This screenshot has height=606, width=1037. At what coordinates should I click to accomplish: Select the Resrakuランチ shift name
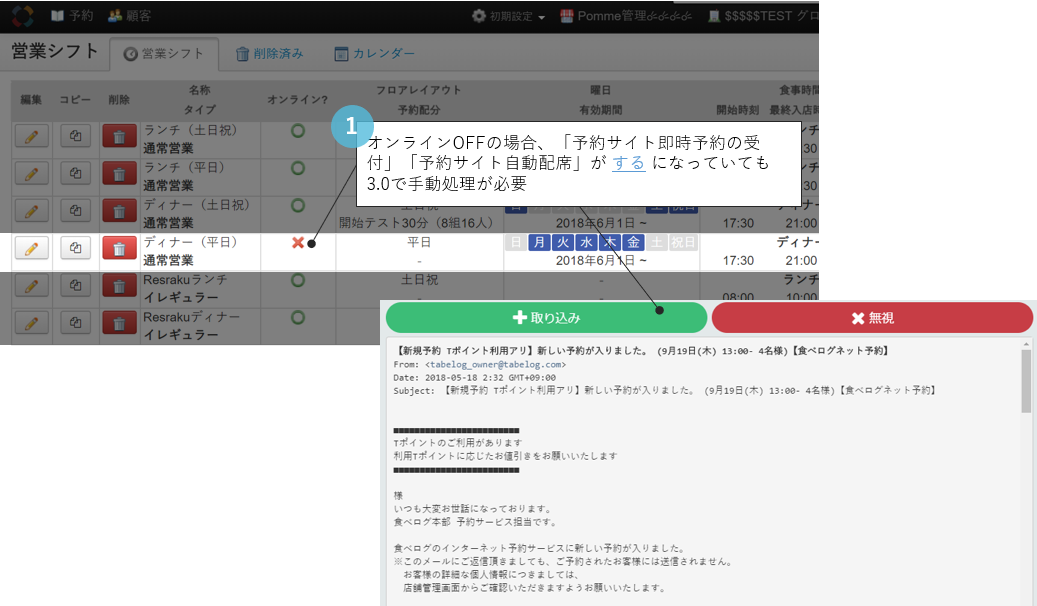185,280
